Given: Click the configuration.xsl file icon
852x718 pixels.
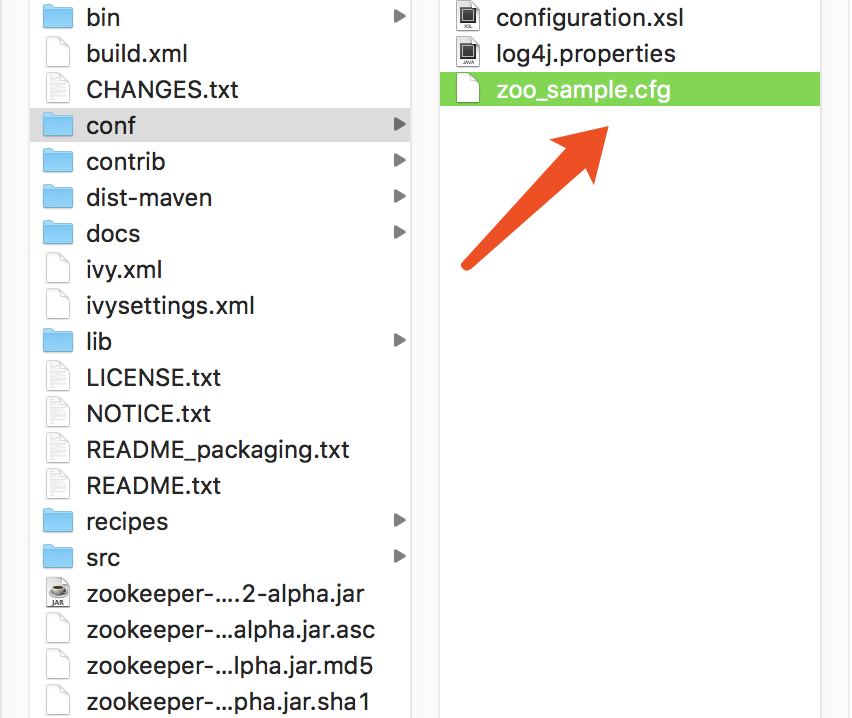Looking at the screenshot, I should click(468, 17).
